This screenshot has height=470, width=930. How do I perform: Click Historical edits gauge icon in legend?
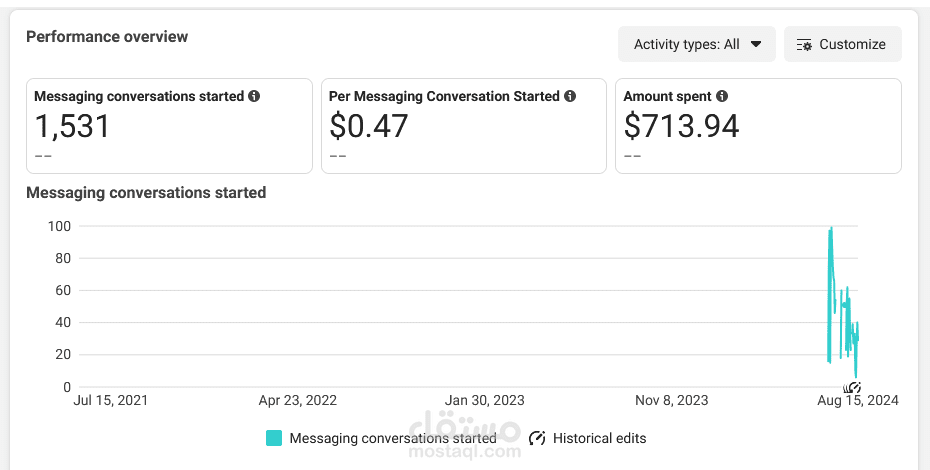(x=537, y=439)
